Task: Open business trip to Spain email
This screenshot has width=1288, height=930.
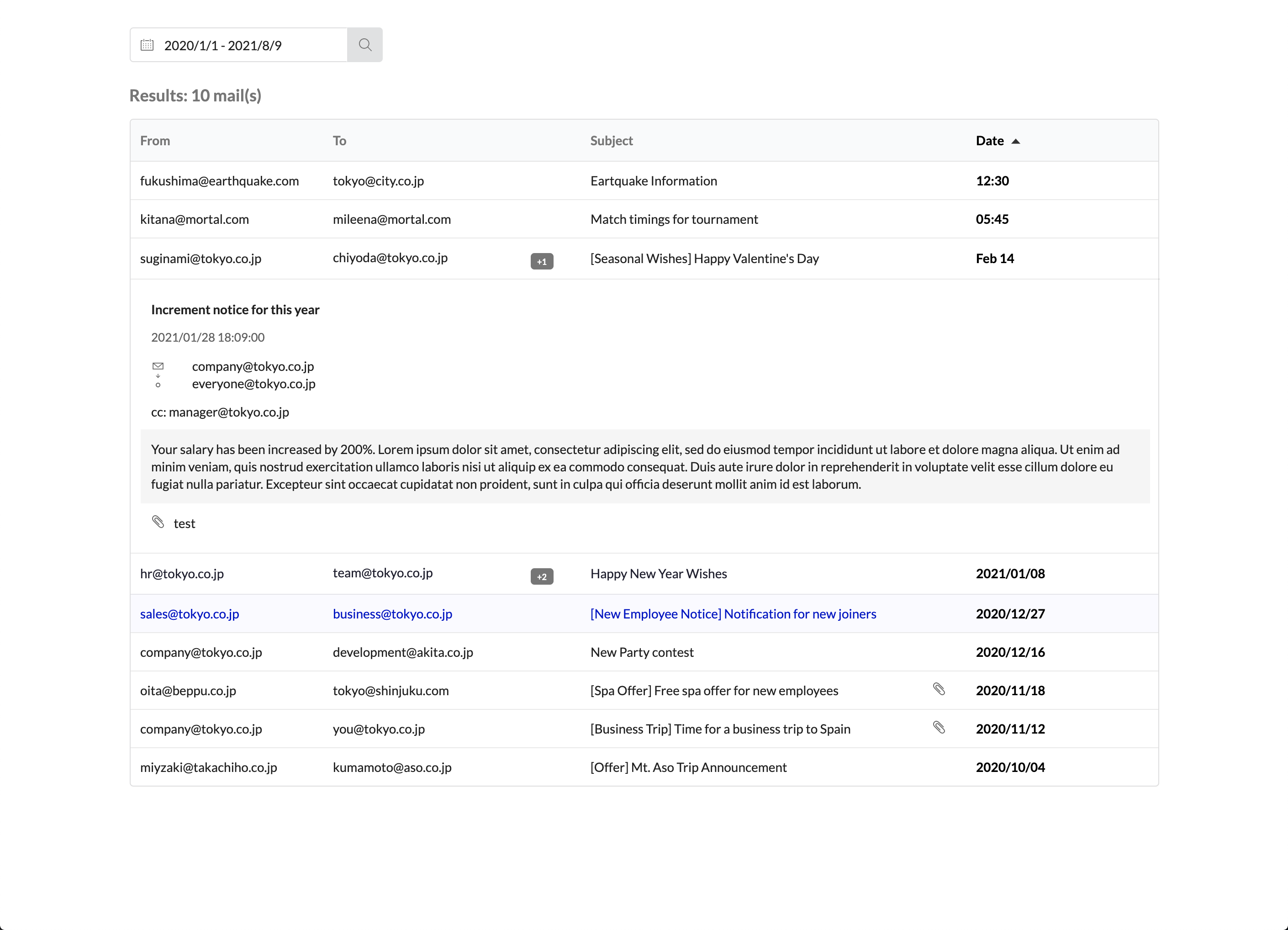Action: pos(720,729)
